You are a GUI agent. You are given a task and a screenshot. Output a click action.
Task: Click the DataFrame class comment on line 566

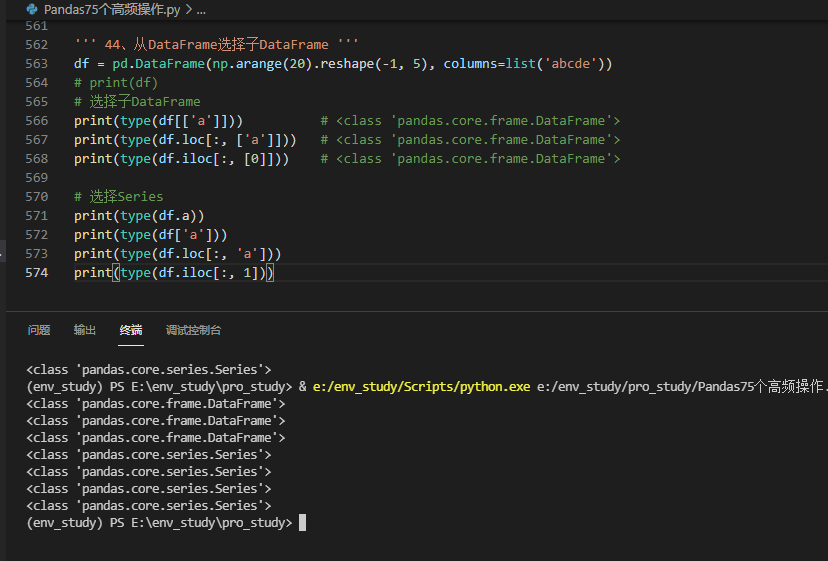pyautogui.click(x=471, y=121)
